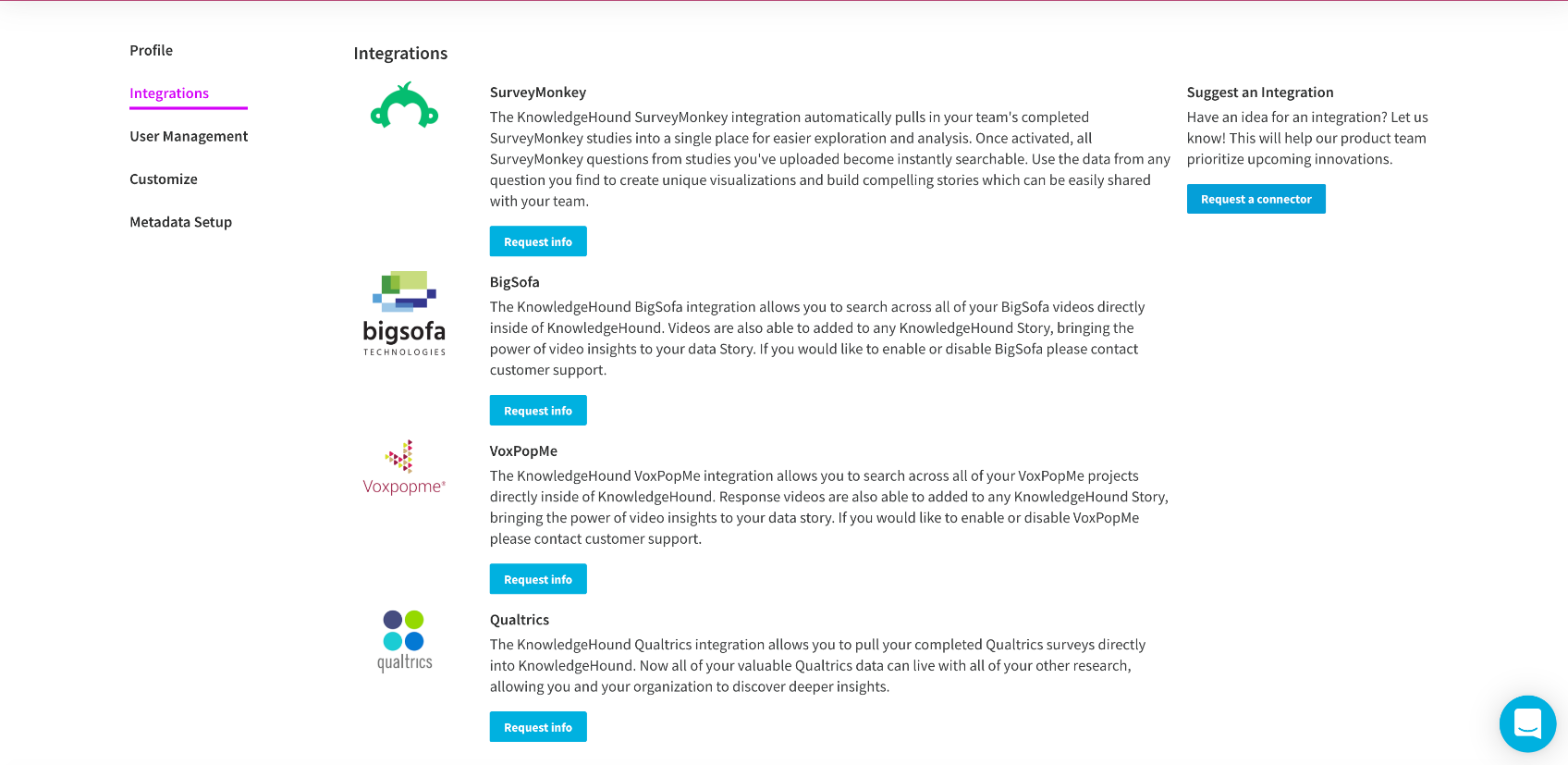The image size is (1568, 765).
Task: Request info for VoxPopMe integration
Action: pos(538,579)
